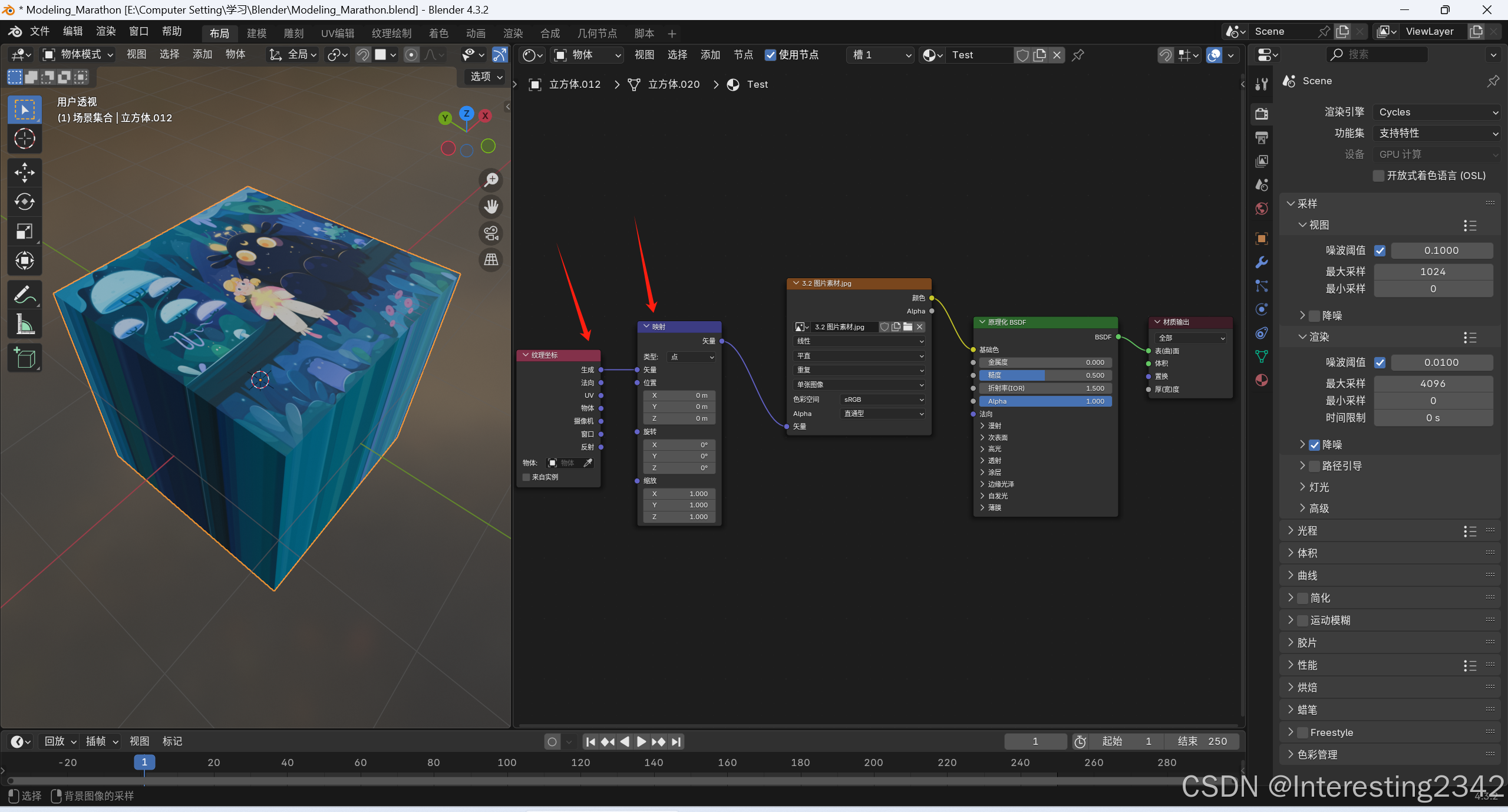Expand the Light Paths panel
The height and width of the screenshot is (812, 1508).
pos(1306,531)
